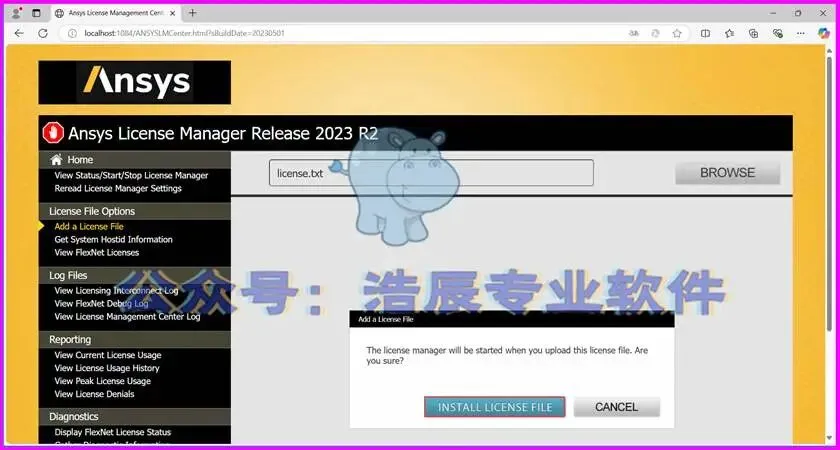Click the Ansys License Manager Release title

tap(223, 133)
